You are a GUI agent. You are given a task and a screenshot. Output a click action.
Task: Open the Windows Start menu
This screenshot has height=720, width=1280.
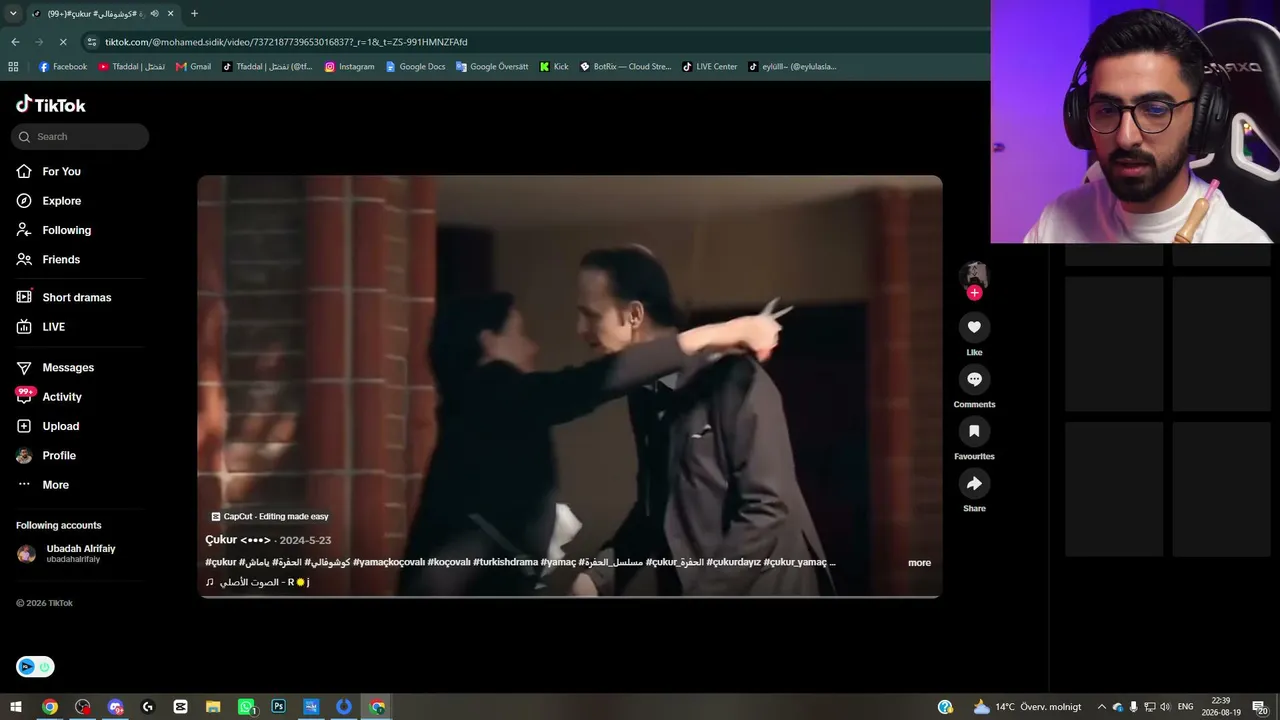tap(15, 707)
